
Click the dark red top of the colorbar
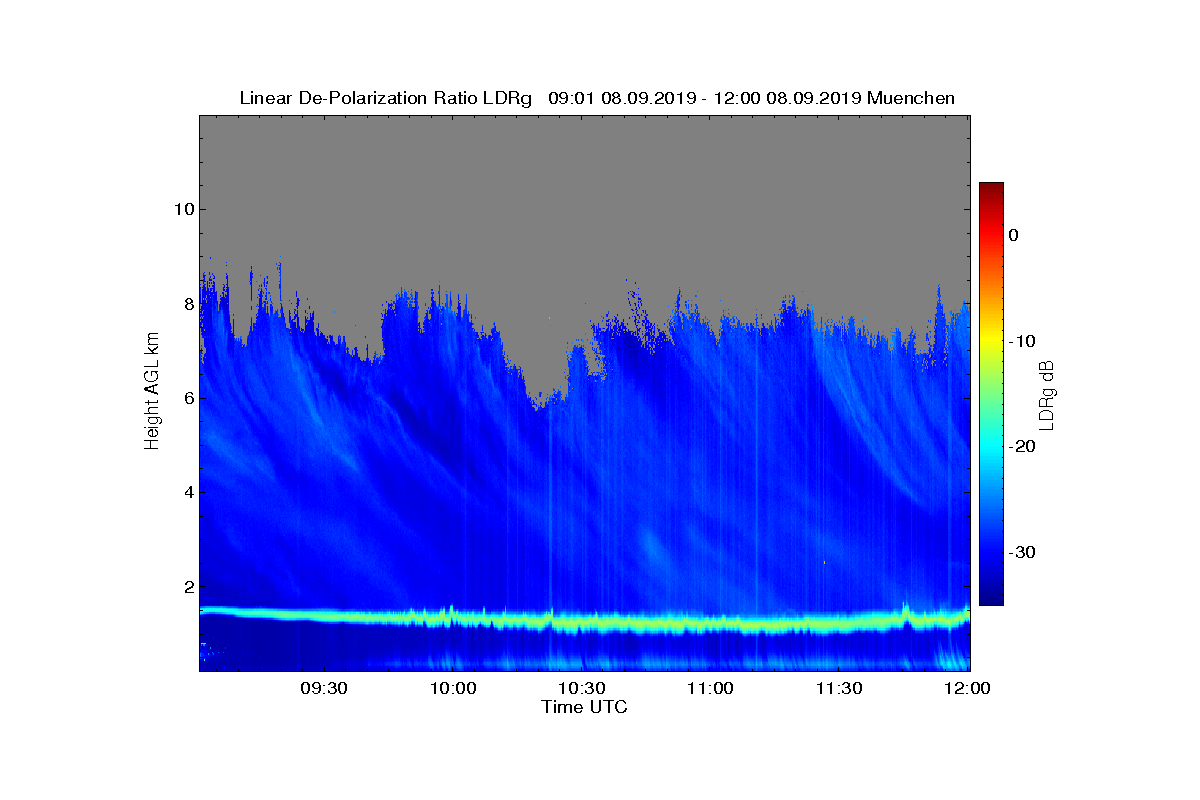tap(991, 189)
